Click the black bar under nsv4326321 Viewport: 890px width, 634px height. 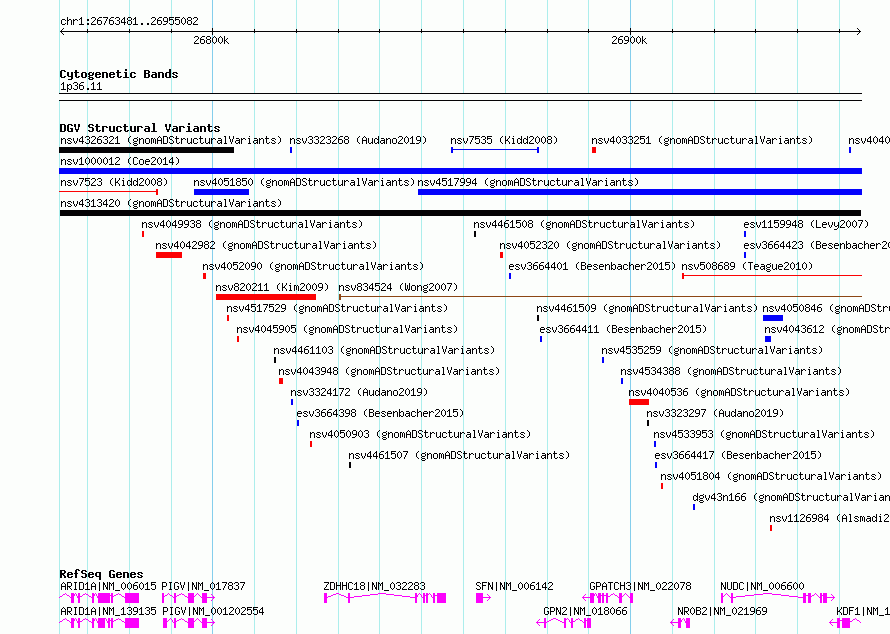[x=146, y=150]
